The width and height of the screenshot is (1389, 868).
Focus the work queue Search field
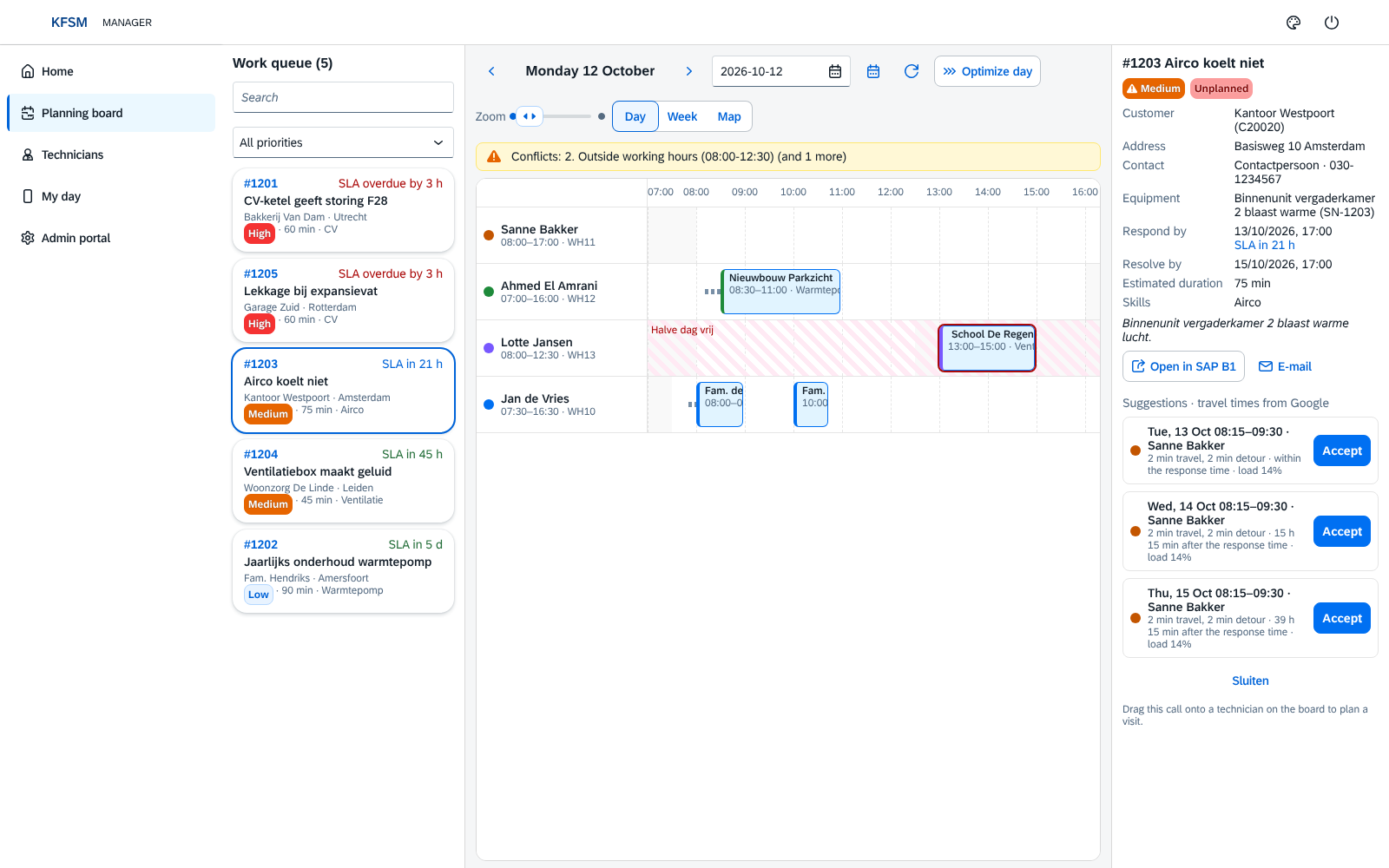coord(343,97)
